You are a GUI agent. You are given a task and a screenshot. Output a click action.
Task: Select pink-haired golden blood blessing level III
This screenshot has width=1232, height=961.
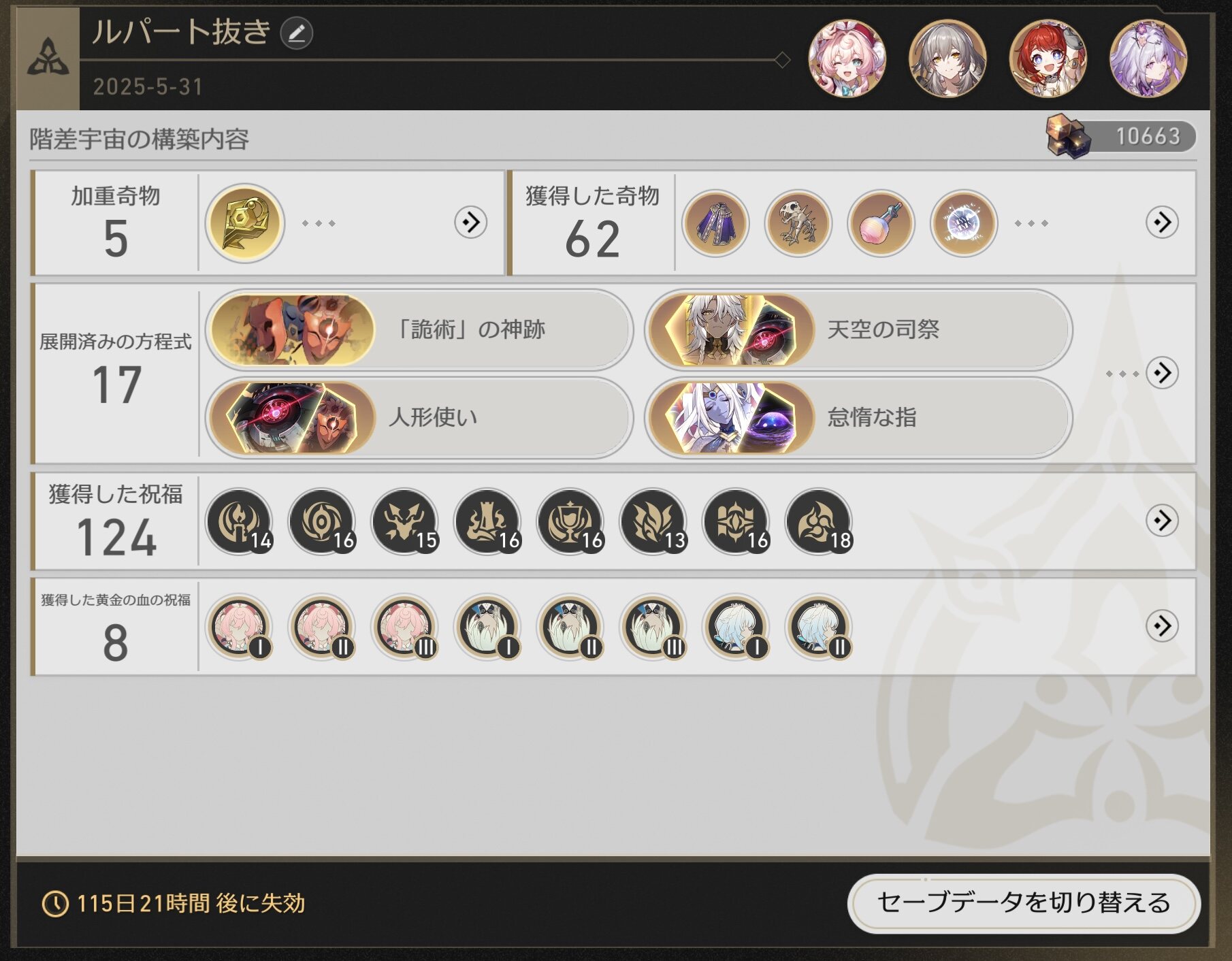[405, 627]
